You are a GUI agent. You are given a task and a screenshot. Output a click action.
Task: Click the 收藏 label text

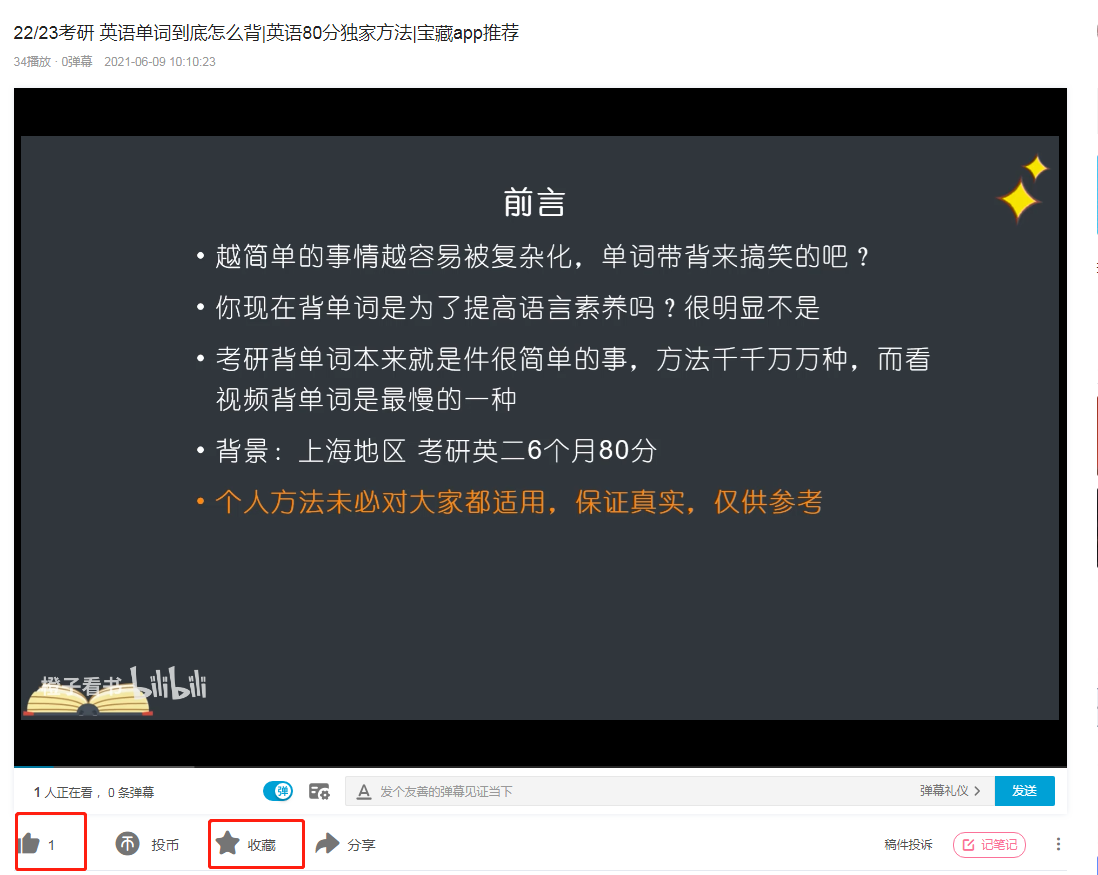[261, 845]
